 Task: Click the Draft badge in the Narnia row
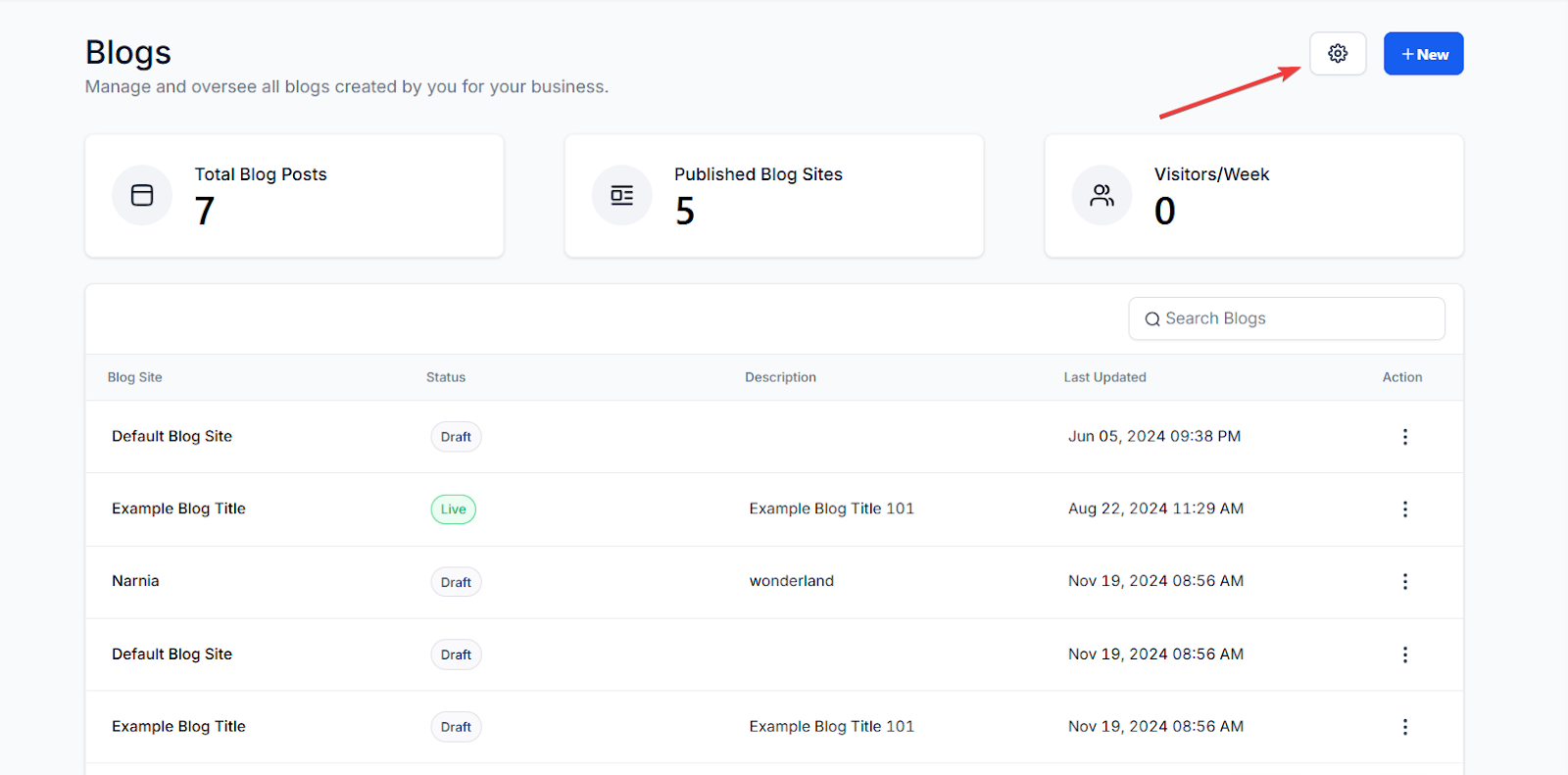tap(456, 582)
